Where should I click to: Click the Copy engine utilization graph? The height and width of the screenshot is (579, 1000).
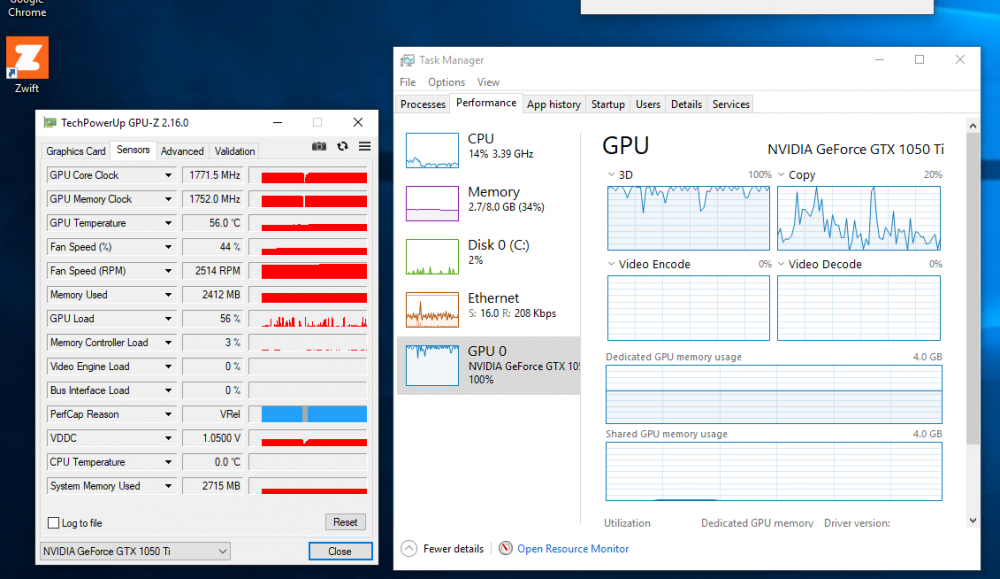click(858, 218)
